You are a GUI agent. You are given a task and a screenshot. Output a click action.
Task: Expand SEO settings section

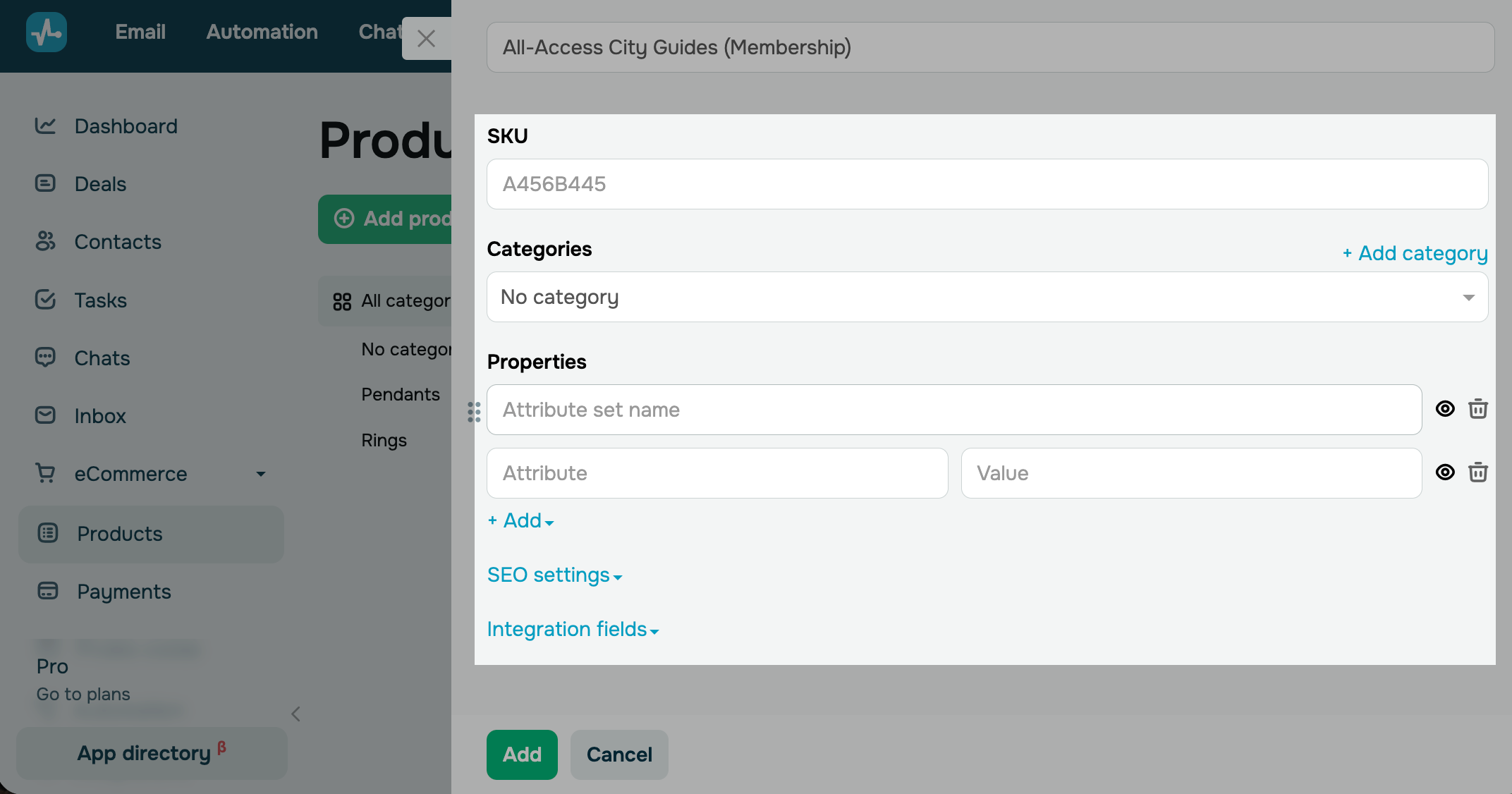(x=555, y=575)
